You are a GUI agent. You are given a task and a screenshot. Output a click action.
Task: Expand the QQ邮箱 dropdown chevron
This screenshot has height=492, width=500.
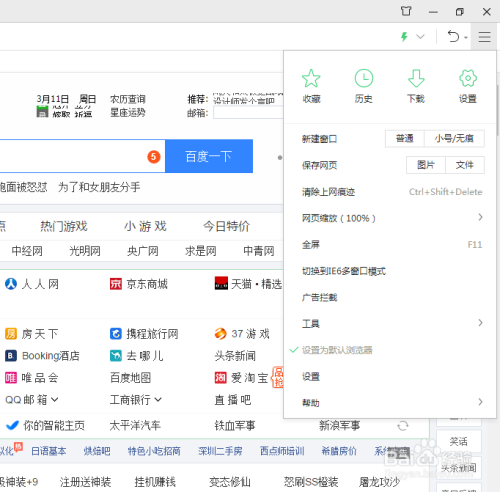(x=55, y=399)
